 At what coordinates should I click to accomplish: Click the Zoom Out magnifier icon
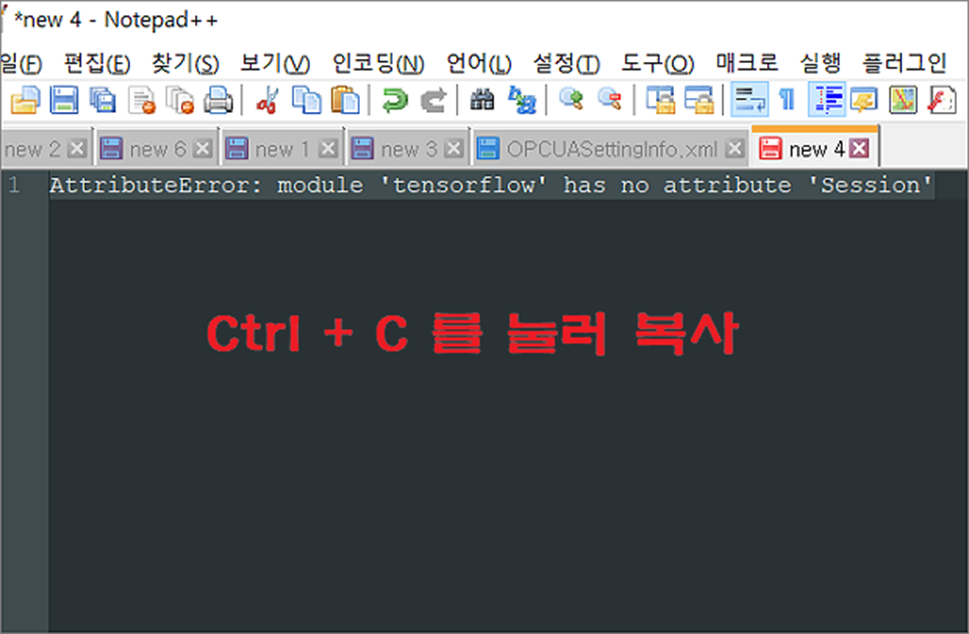[x=609, y=99]
